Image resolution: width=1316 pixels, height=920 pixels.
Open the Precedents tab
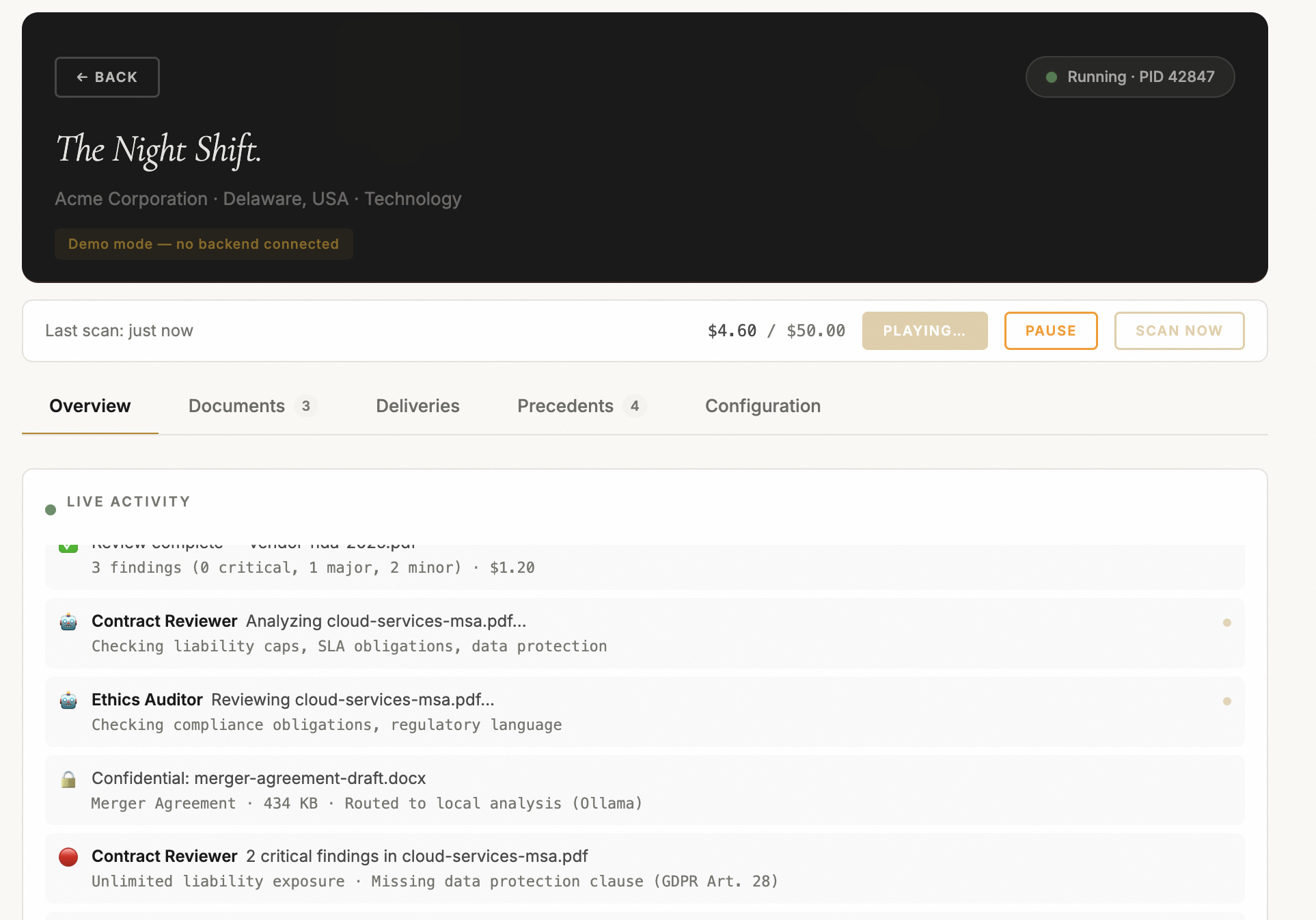[x=581, y=406]
